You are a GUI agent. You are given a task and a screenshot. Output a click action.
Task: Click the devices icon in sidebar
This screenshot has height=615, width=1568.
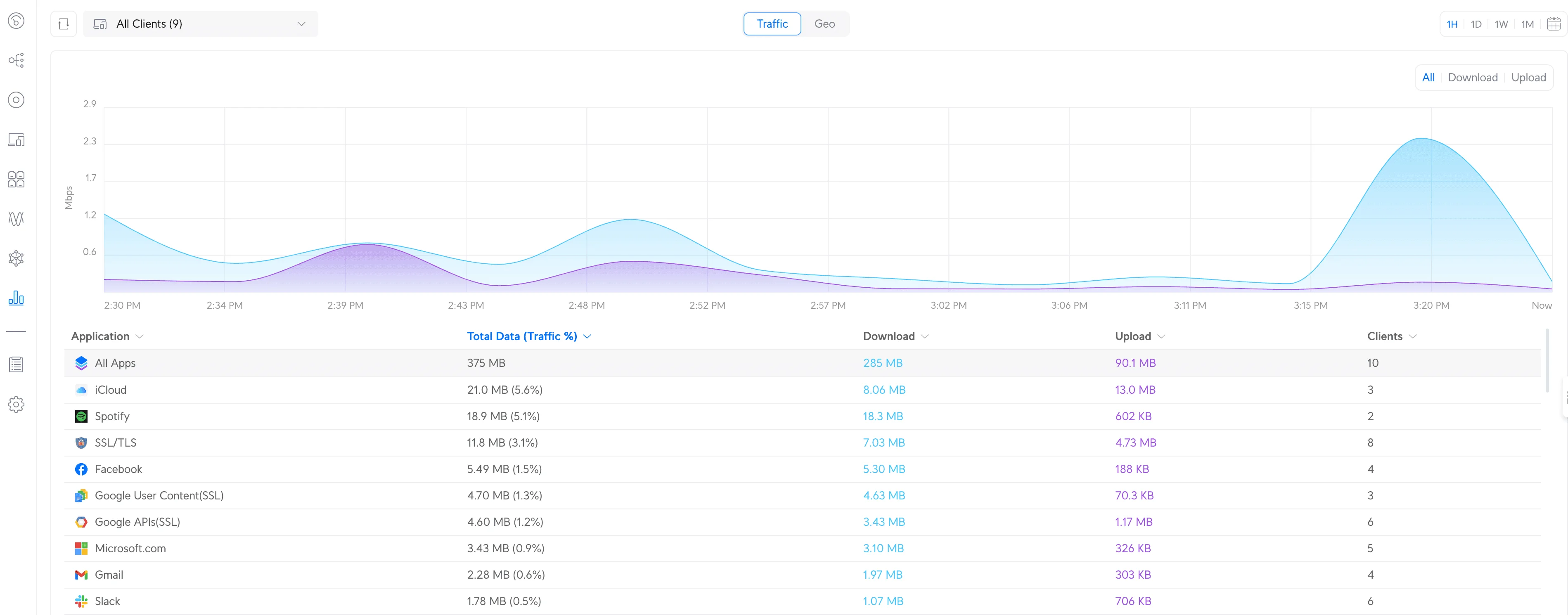coord(17,139)
